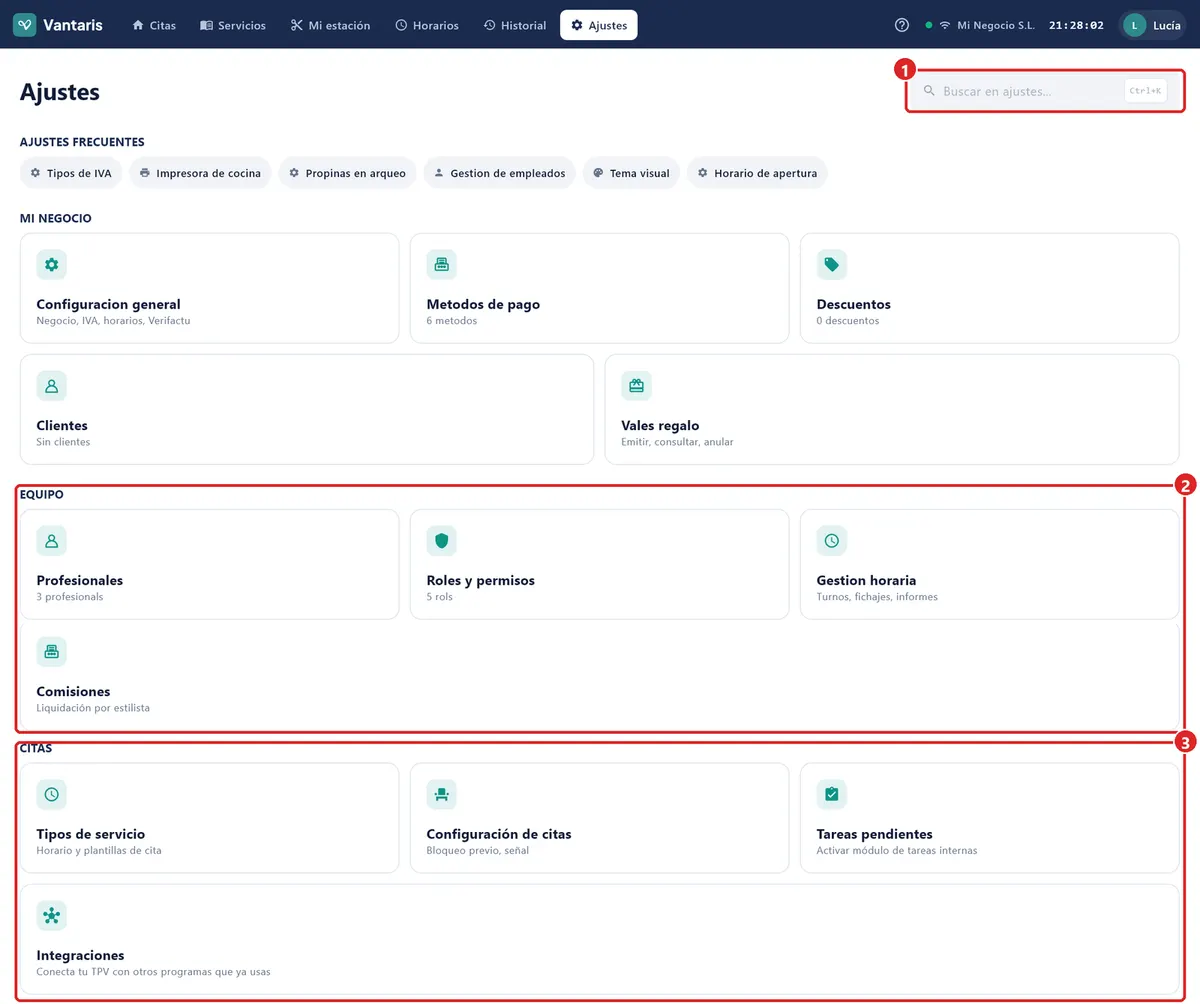Open the Servicios tab
The image size is (1200, 1004).
coord(233,25)
